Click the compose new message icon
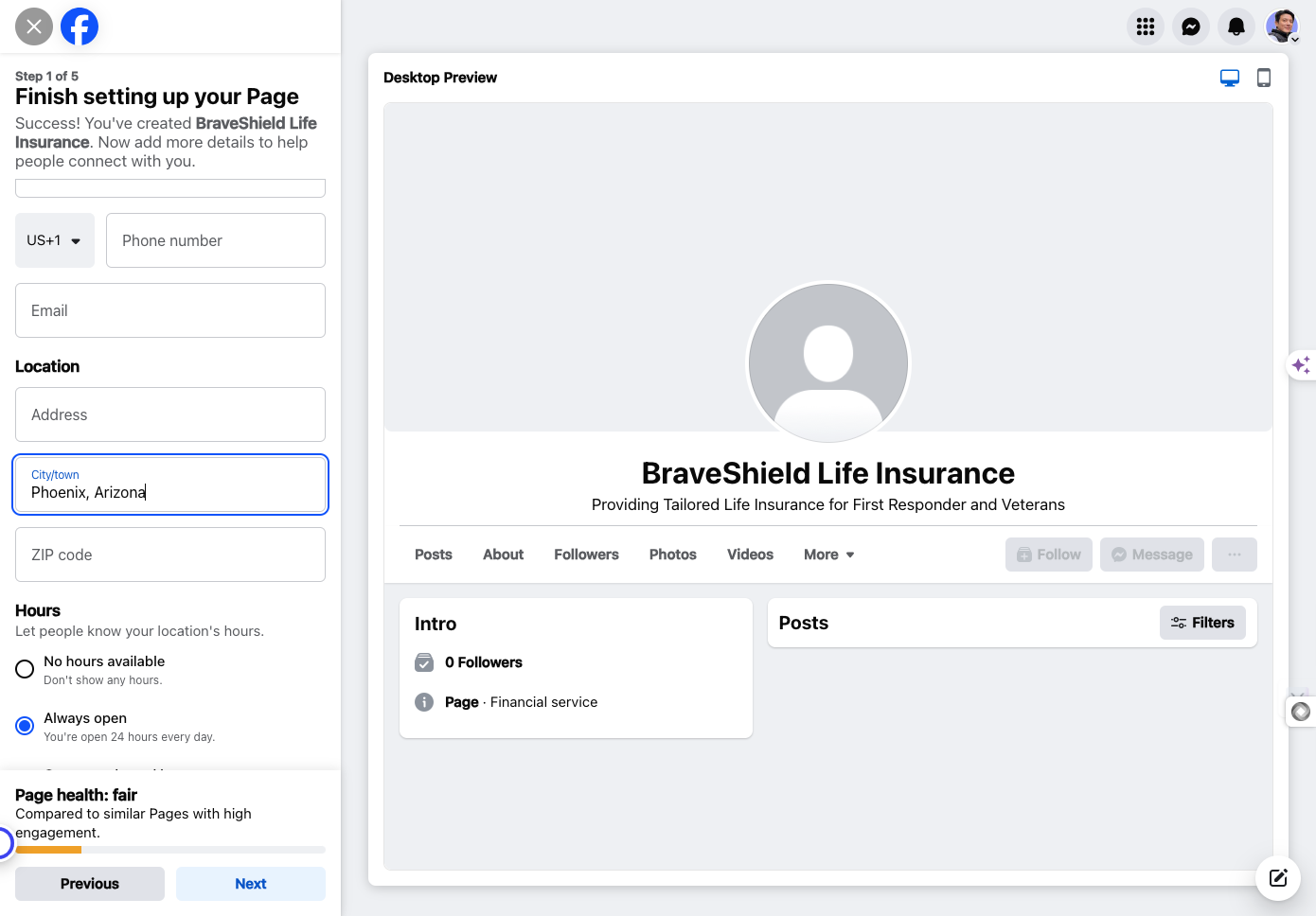1316x916 pixels. click(1278, 877)
